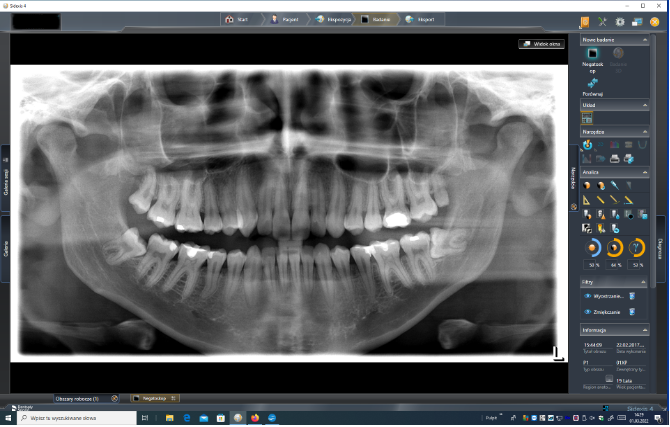Click the first orange sphere icon in Analiza
Screen dimensions: 670x427
click(x=588, y=185)
